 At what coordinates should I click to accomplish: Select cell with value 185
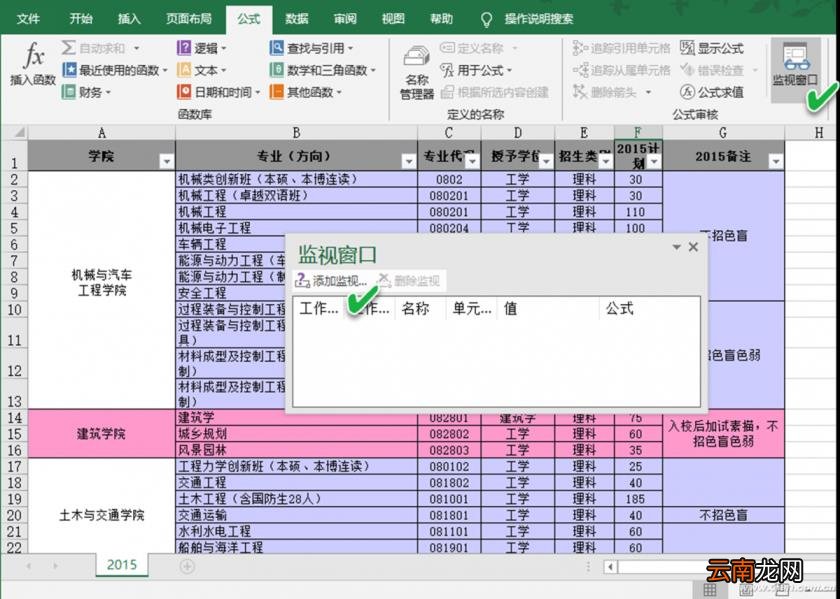coord(638,499)
